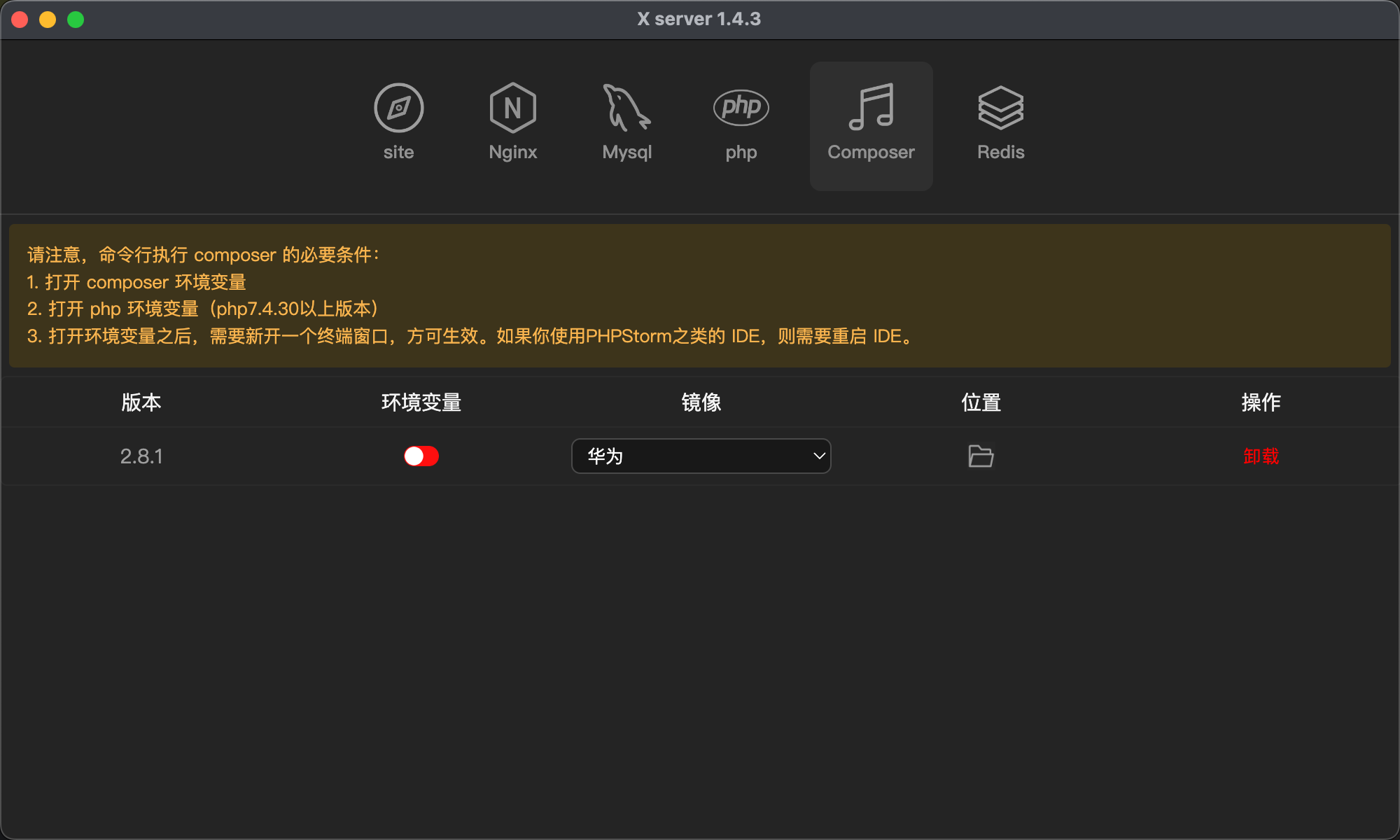Click the 镜像 column header
Viewport: 1400px width, 840px height.
click(x=701, y=402)
